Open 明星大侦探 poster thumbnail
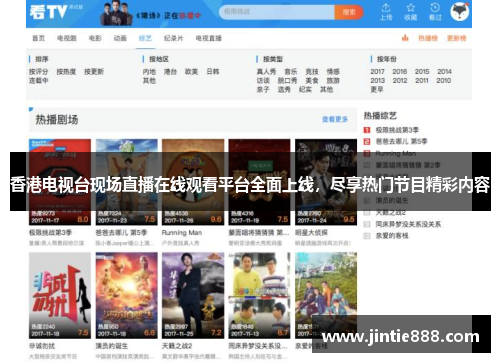 point(326,182)
